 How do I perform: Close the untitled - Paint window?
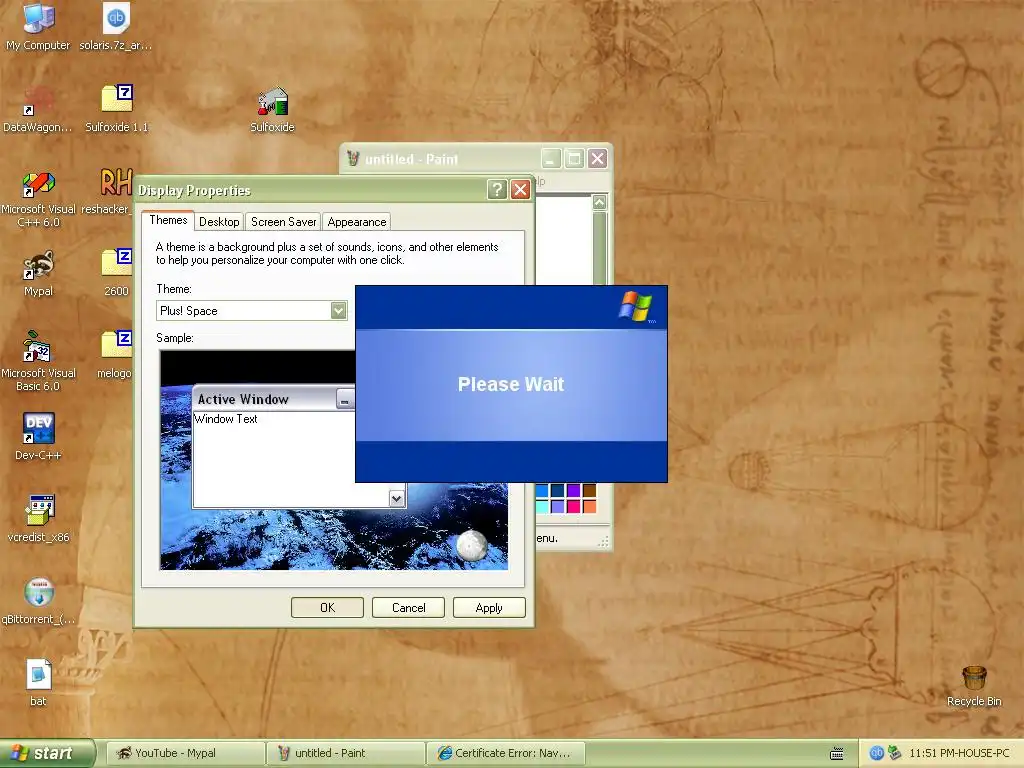tap(598, 158)
